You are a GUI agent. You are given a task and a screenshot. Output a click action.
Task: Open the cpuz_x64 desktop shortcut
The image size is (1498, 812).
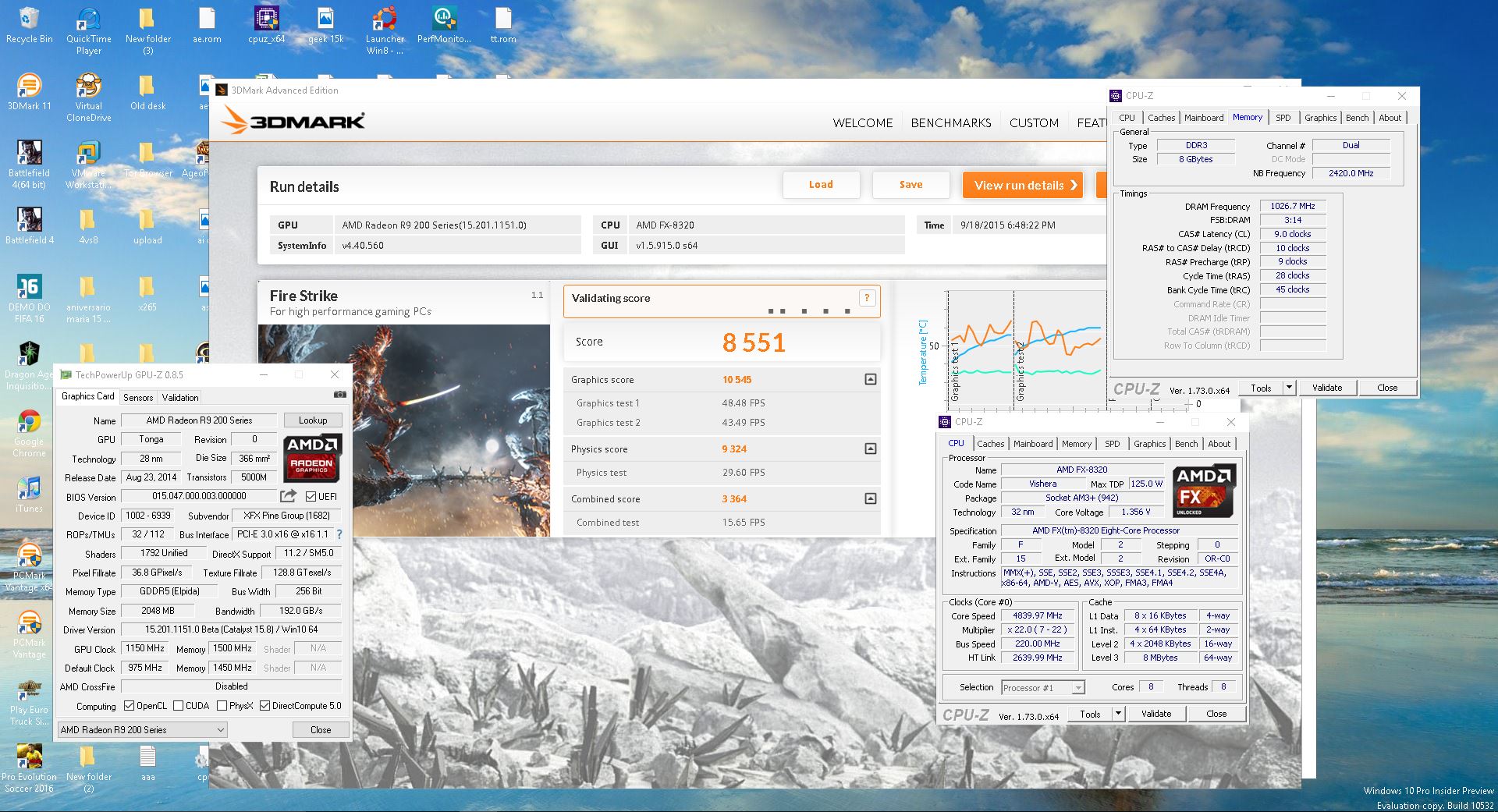point(266,25)
